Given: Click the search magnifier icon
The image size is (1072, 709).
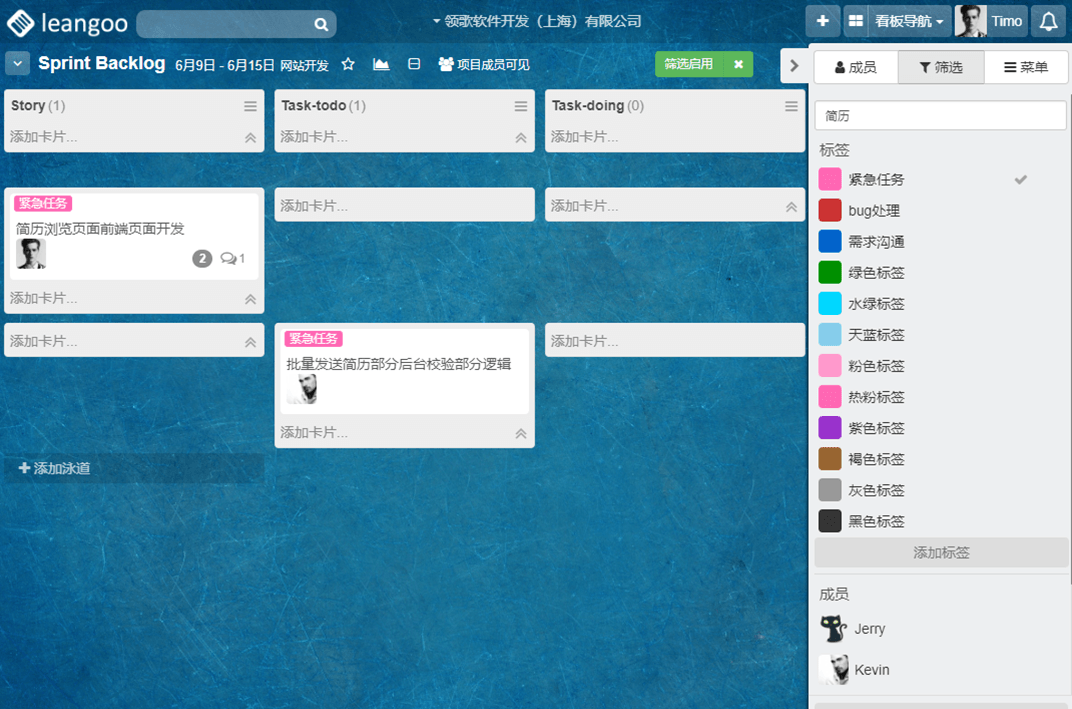Looking at the screenshot, I should point(321,24).
